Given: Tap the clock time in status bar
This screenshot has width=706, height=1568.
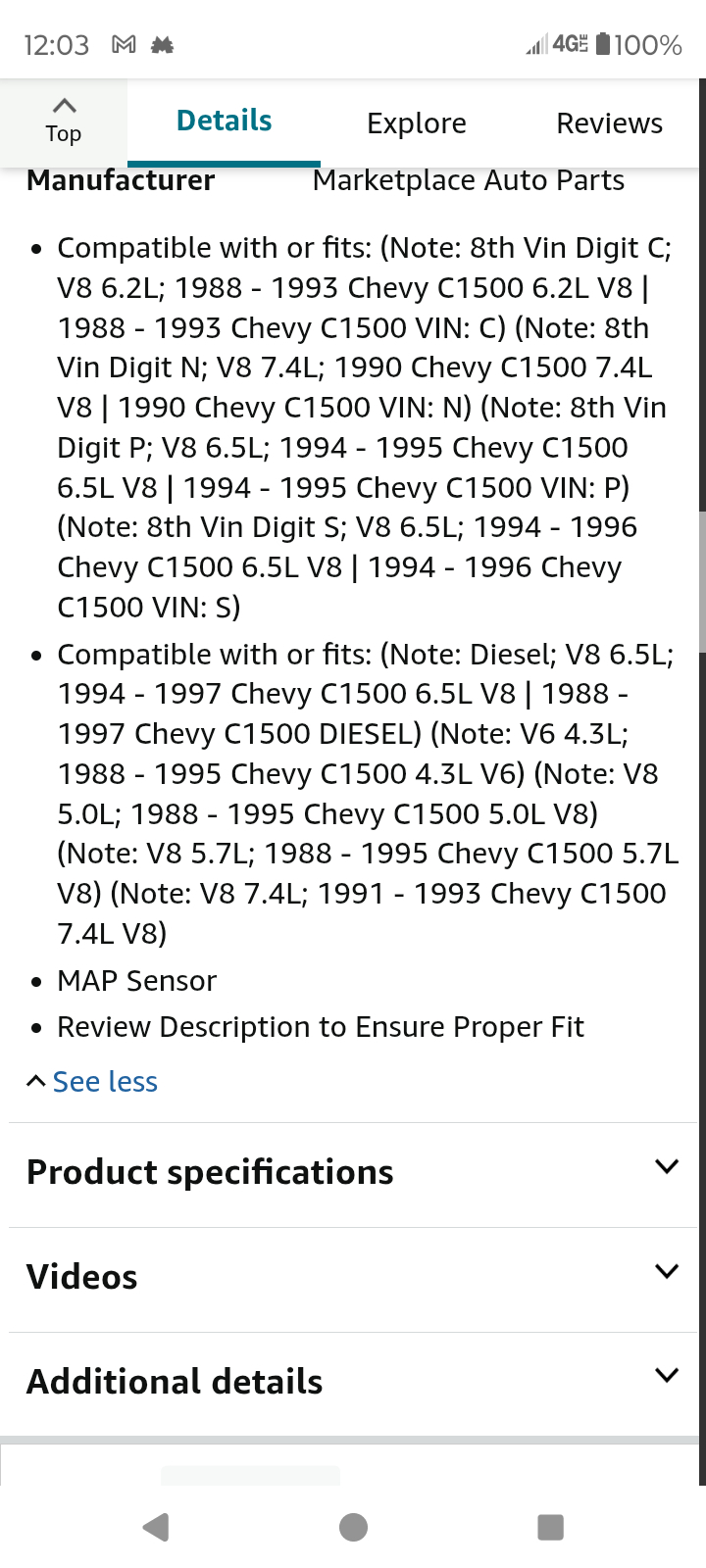Looking at the screenshot, I should click(x=56, y=45).
